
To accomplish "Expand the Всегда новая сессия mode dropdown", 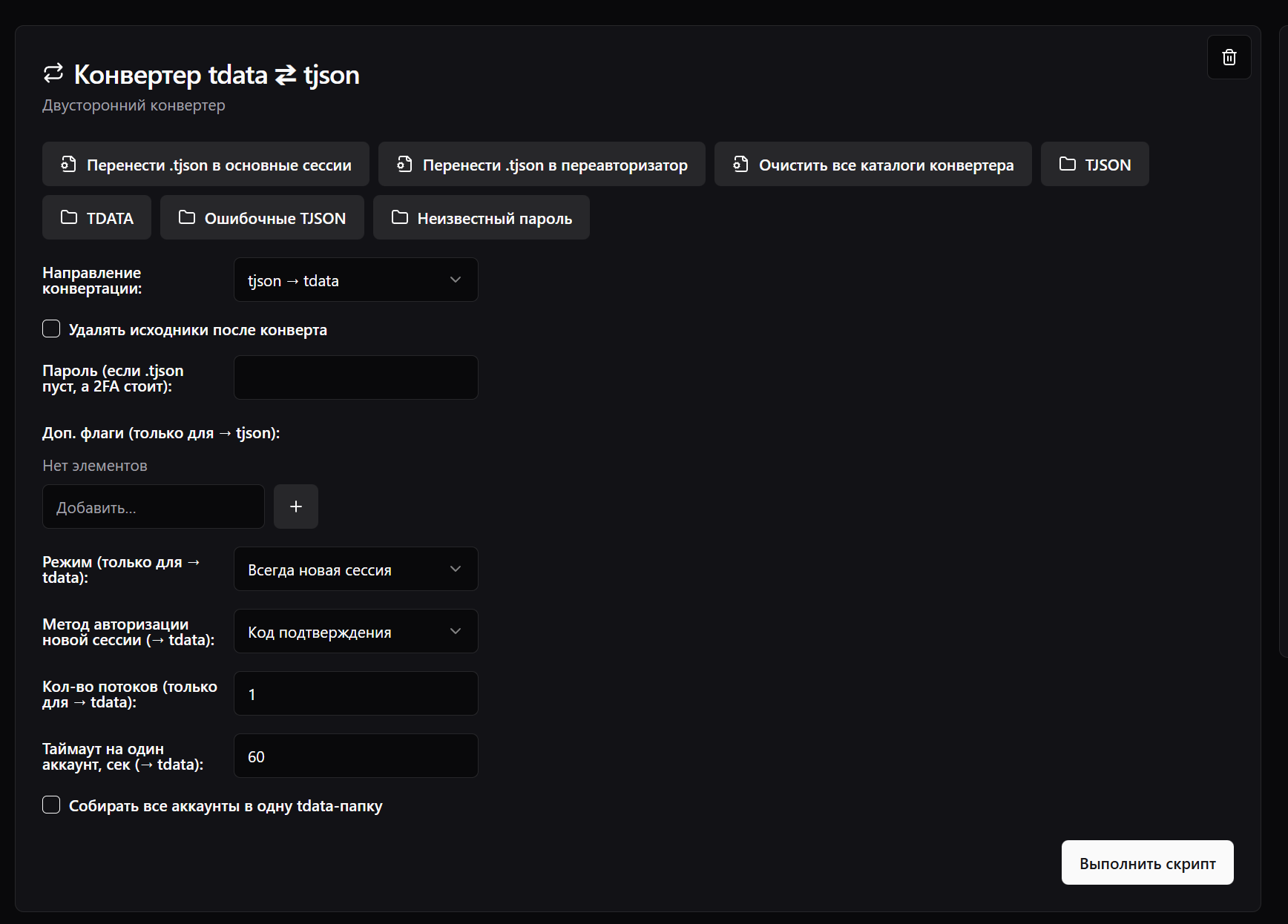I will point(355,569).
